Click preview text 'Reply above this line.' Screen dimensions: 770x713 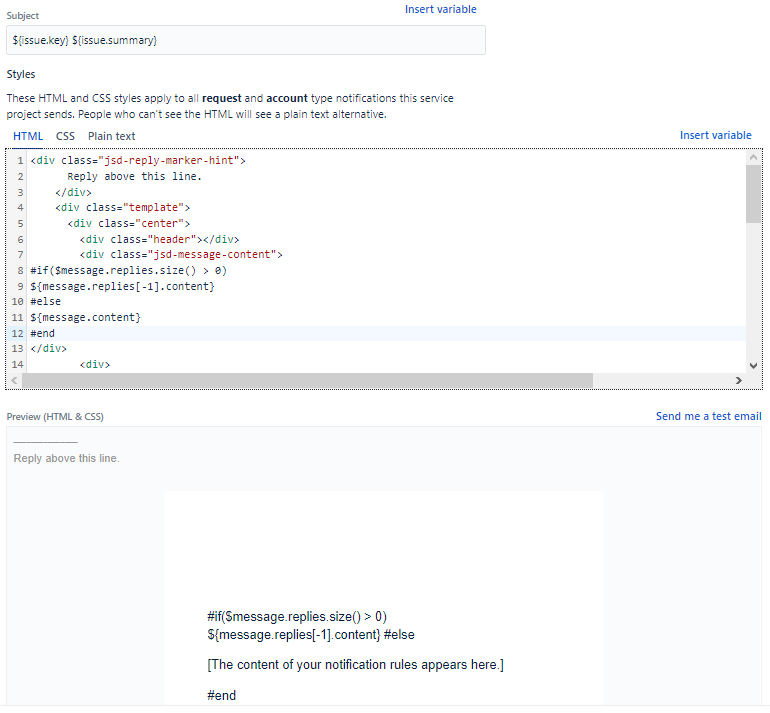(x=66, y=459)
